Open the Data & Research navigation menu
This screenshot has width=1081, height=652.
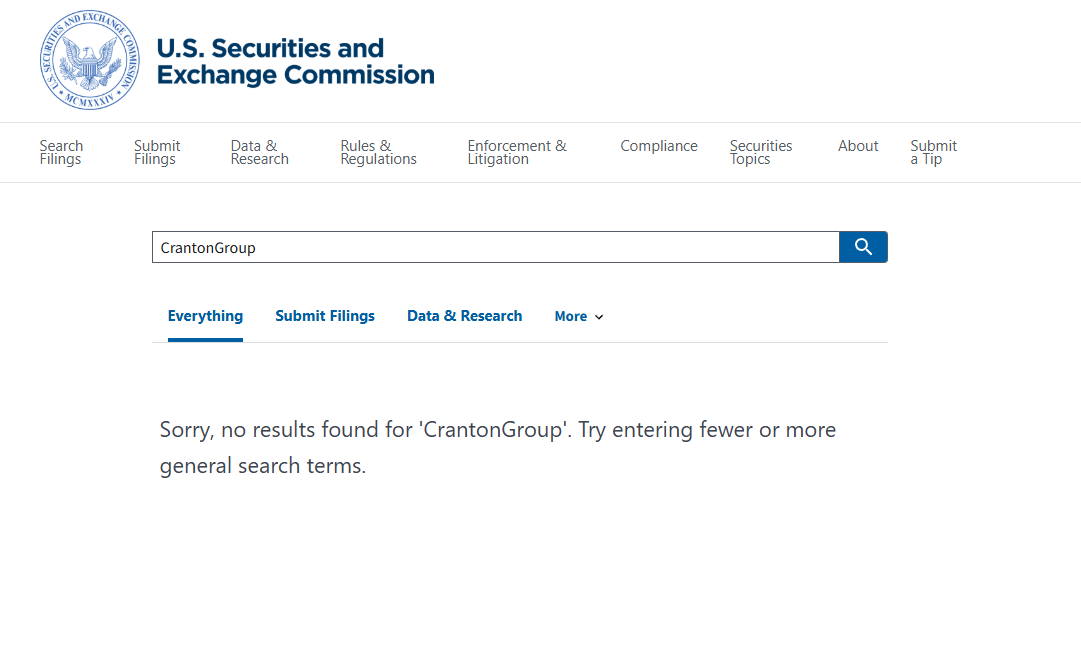[x=259, y=152]
